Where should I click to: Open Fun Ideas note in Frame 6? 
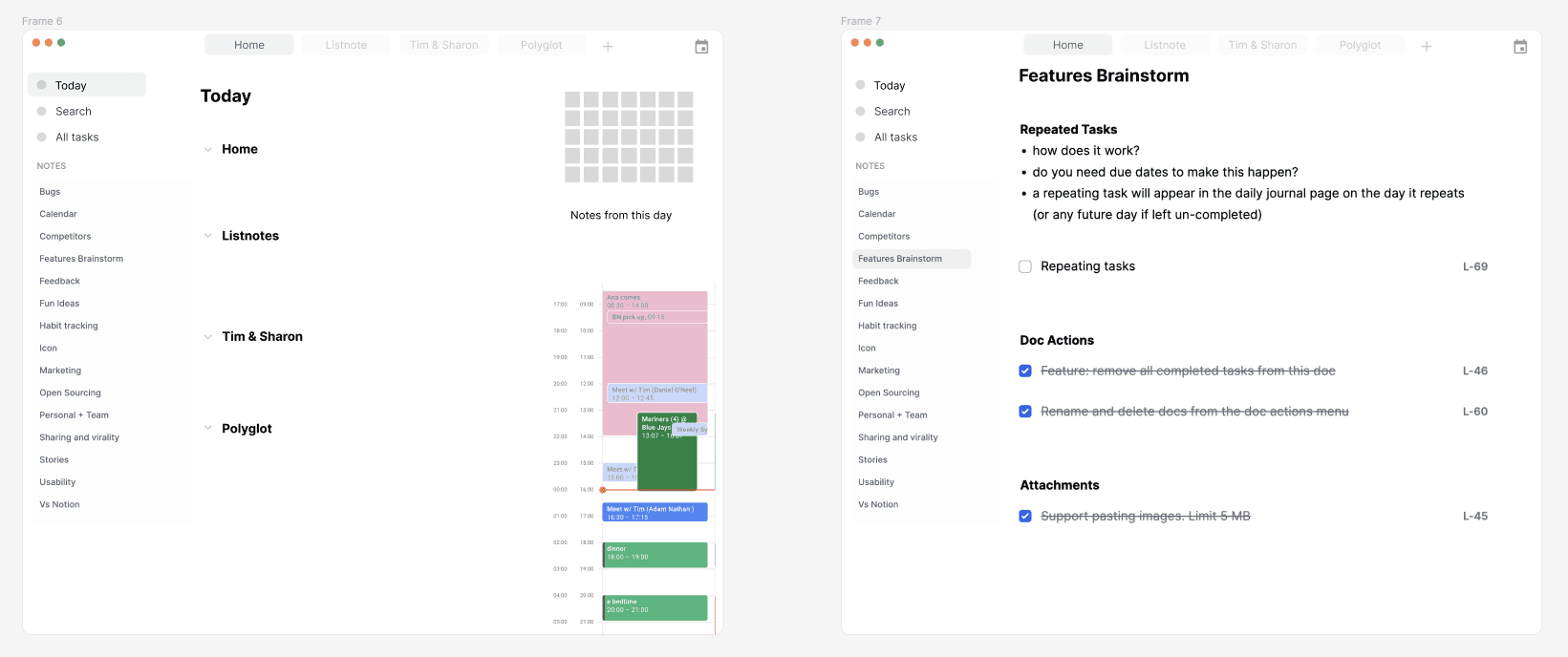59,304
